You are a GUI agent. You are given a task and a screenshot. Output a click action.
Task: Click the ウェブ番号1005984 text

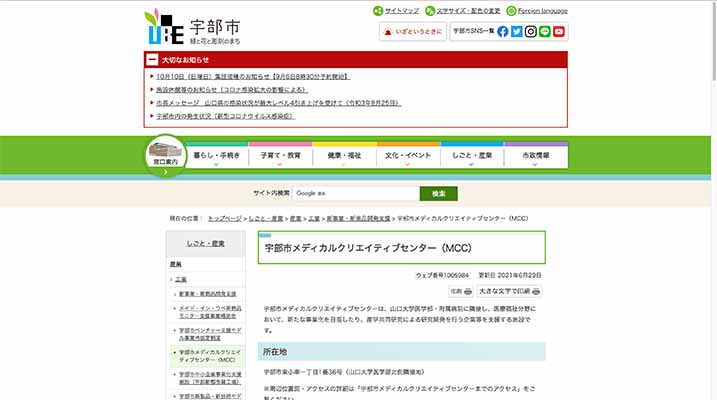442,275
